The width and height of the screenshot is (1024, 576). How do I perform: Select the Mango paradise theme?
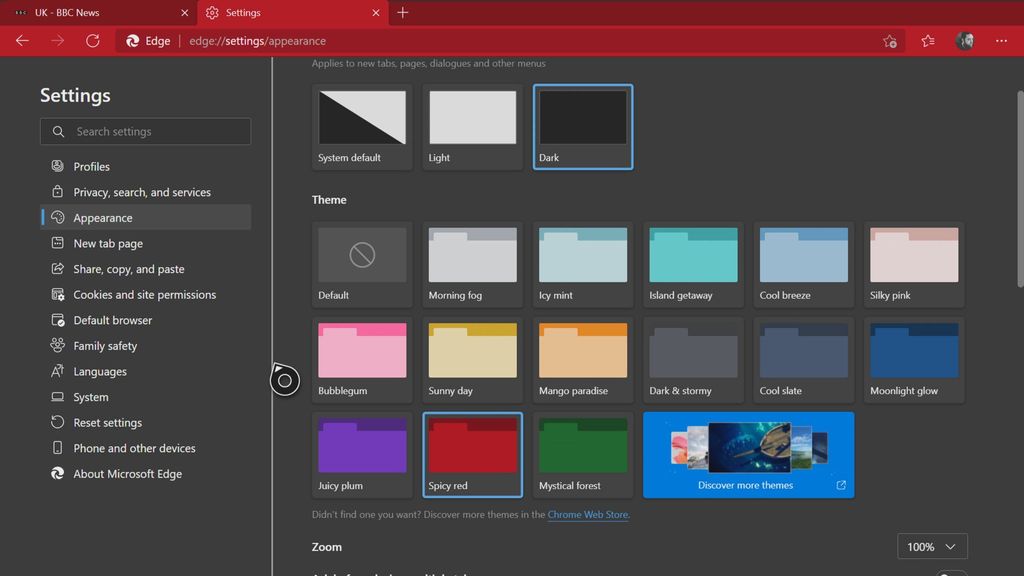coord(582,359)
